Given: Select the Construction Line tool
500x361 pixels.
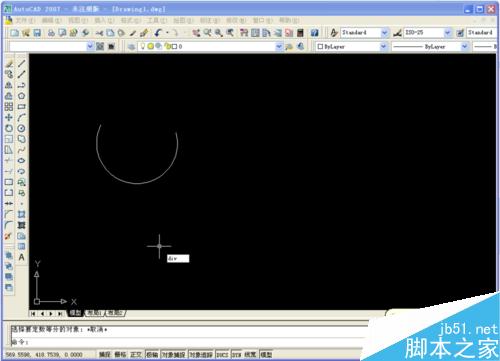Looking at the screenshot, I should click(x=22, y=74).
